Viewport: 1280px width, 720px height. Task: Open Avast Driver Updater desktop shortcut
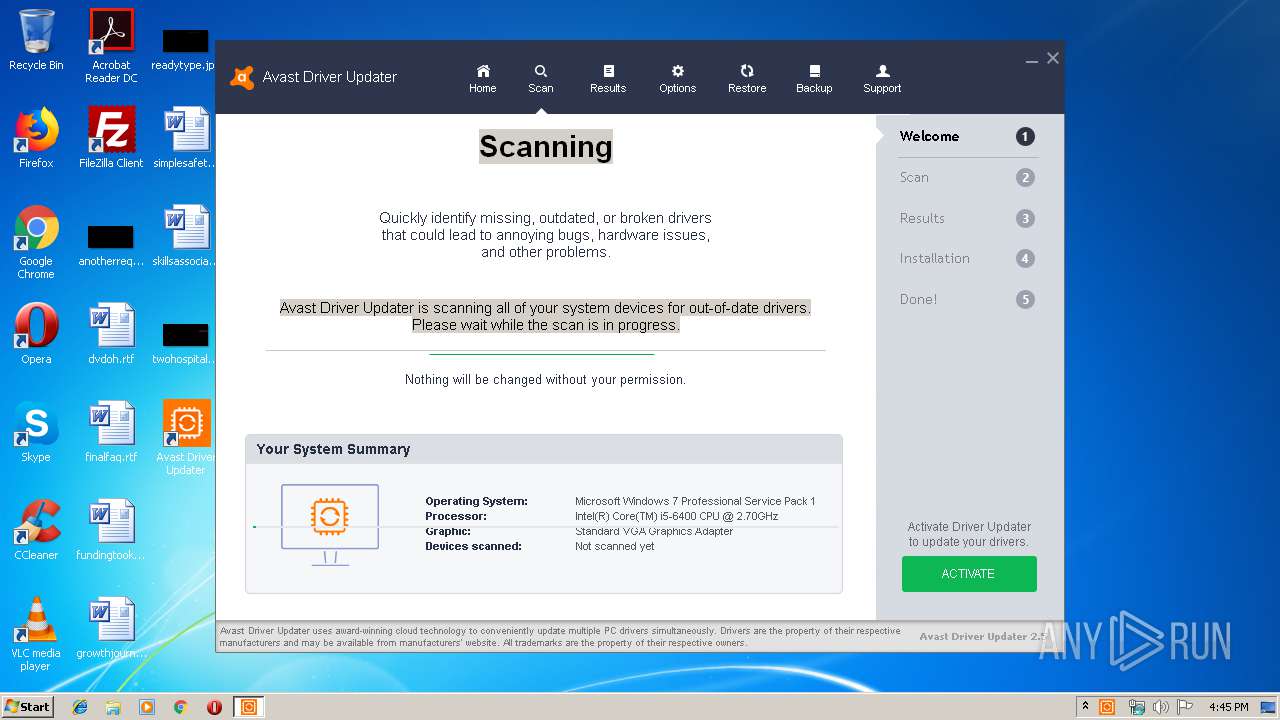click(186, 438)
